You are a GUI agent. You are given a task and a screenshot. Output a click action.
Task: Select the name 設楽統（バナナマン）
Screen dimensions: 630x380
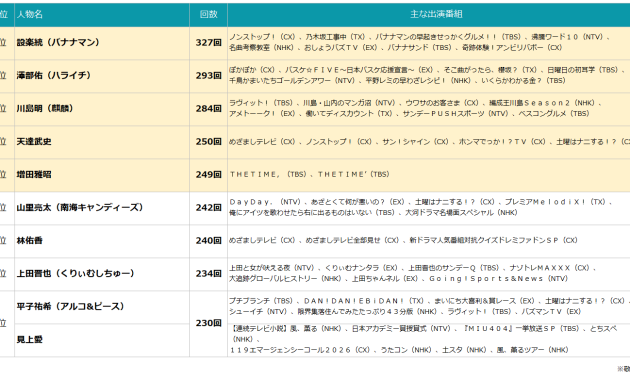click(x=58, y=43)
